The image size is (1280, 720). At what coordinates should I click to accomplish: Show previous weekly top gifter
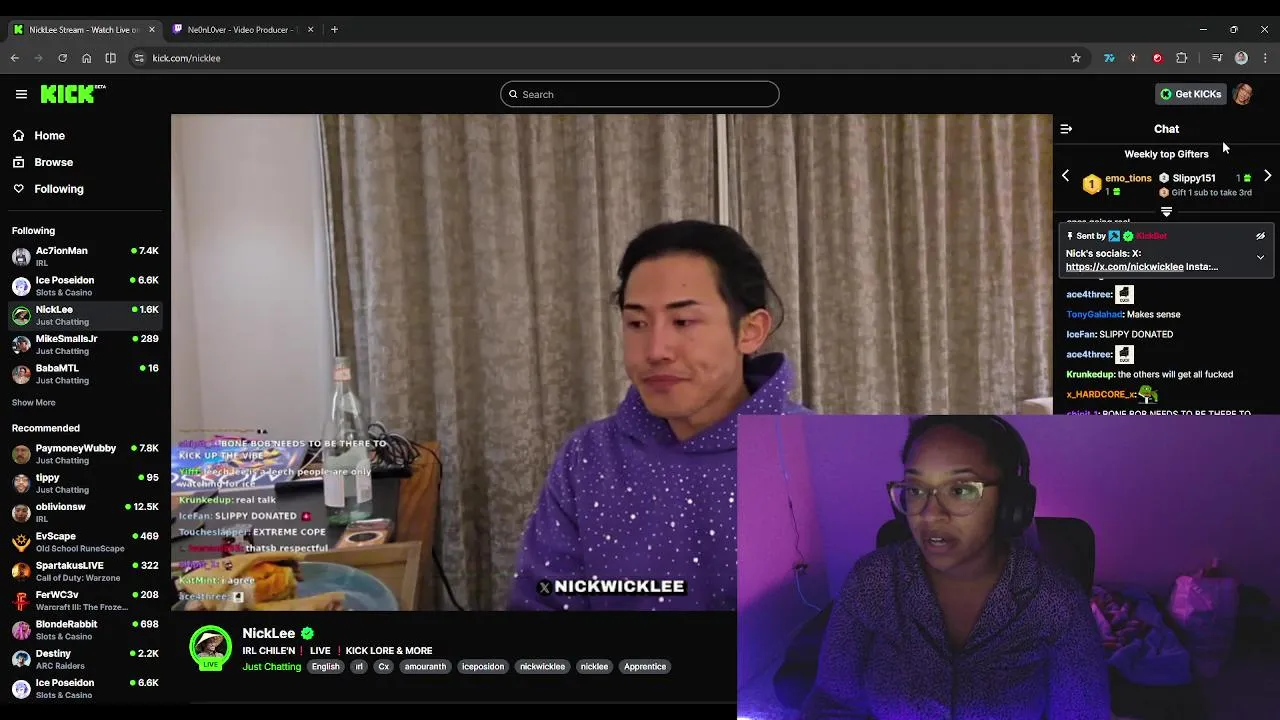(x=1065, y=176)
